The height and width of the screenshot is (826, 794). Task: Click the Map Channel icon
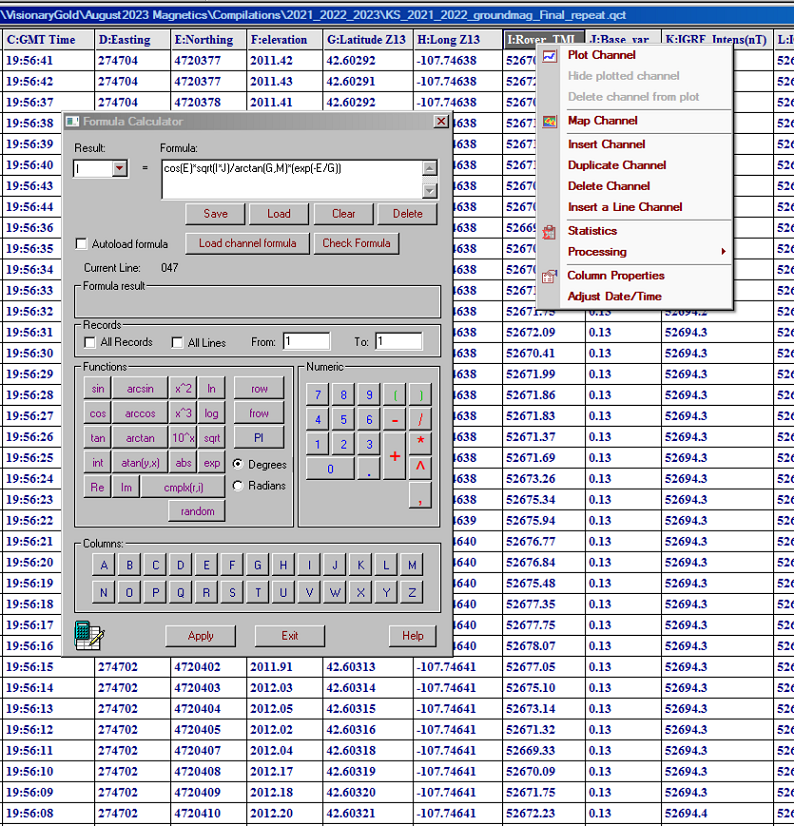pyautogui.click(x=549, y=121)
